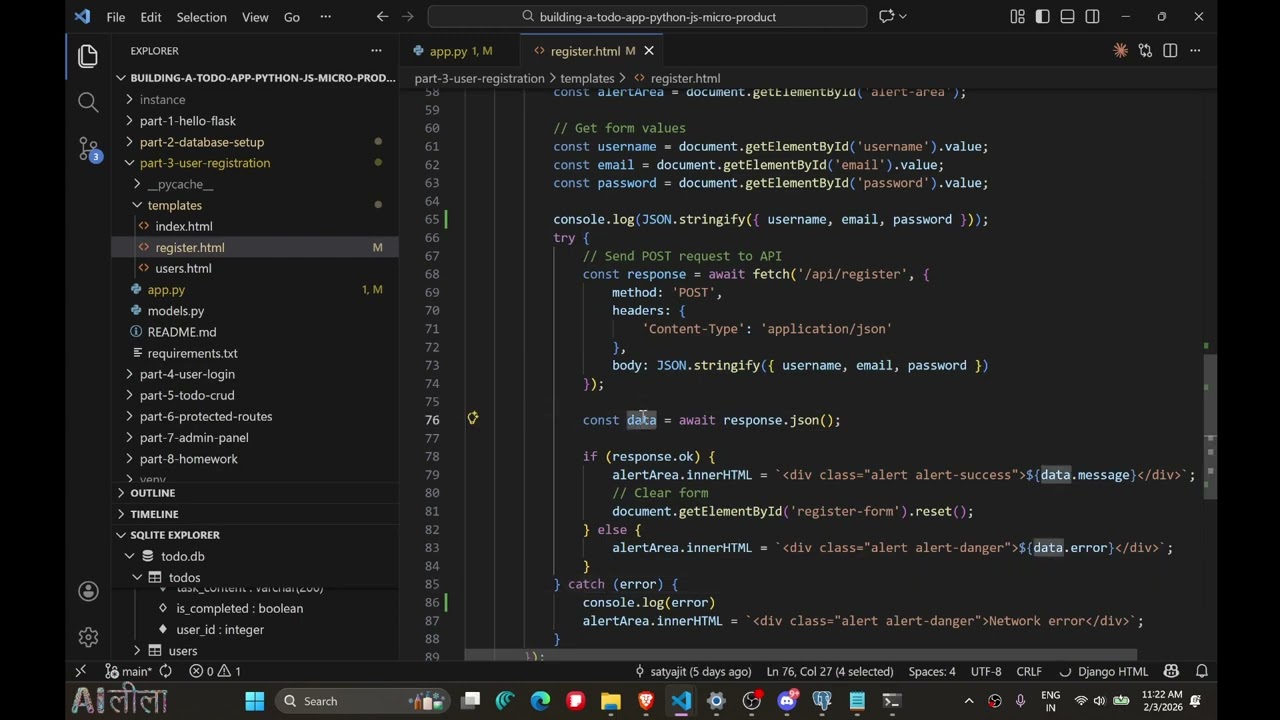Open the File menu
Image resolution: width=1280 pixels, height=720 pixels.
coord(116,17)
